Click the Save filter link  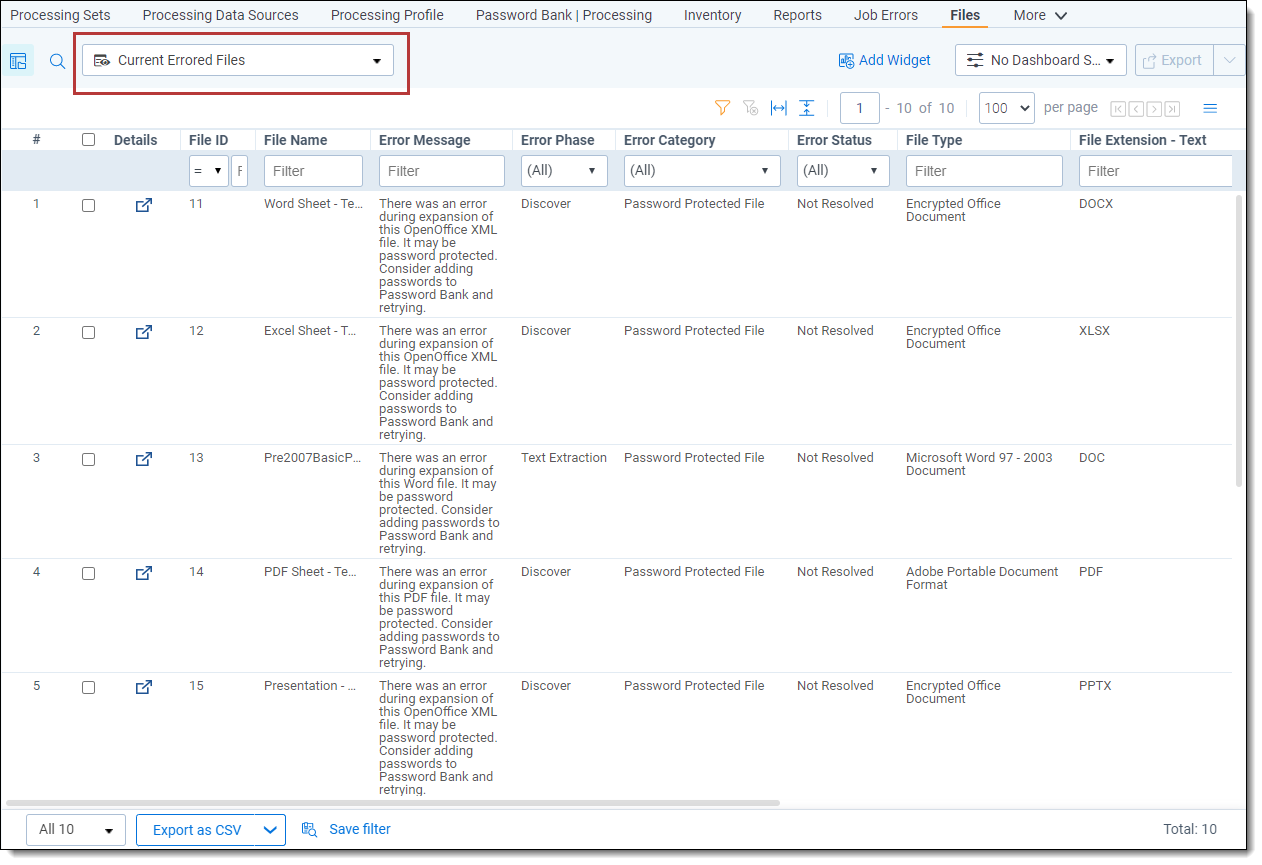[x=359, y=829]
